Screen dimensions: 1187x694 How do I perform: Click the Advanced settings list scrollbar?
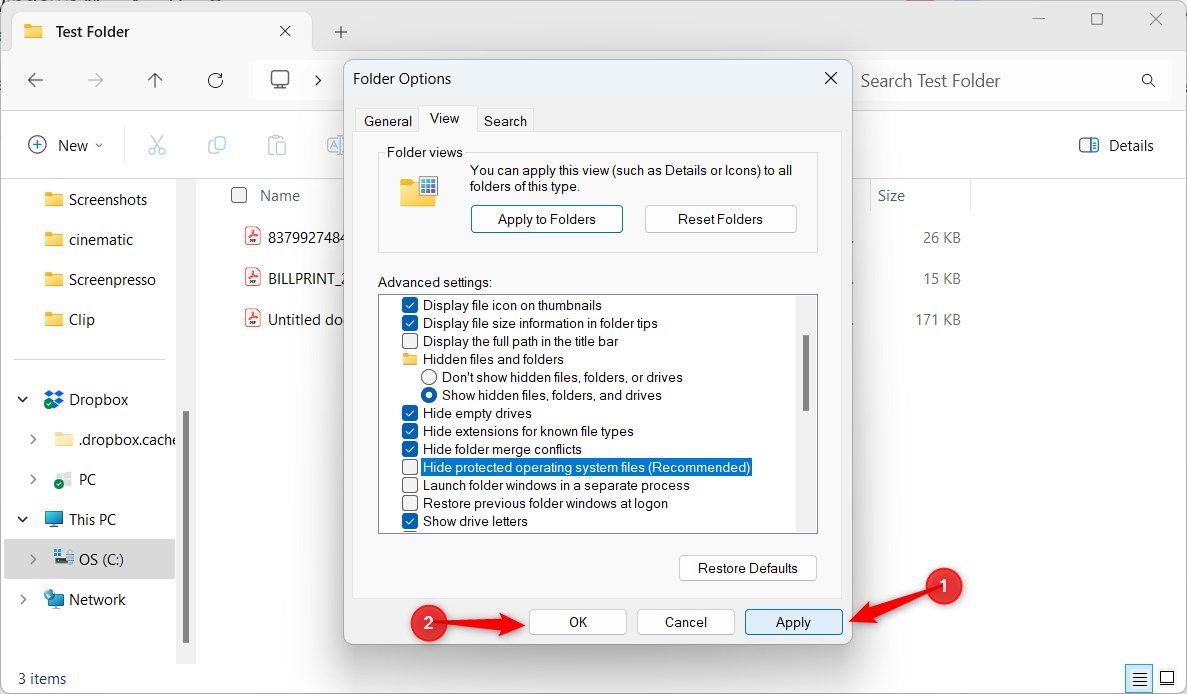click(x=806, y=373)
